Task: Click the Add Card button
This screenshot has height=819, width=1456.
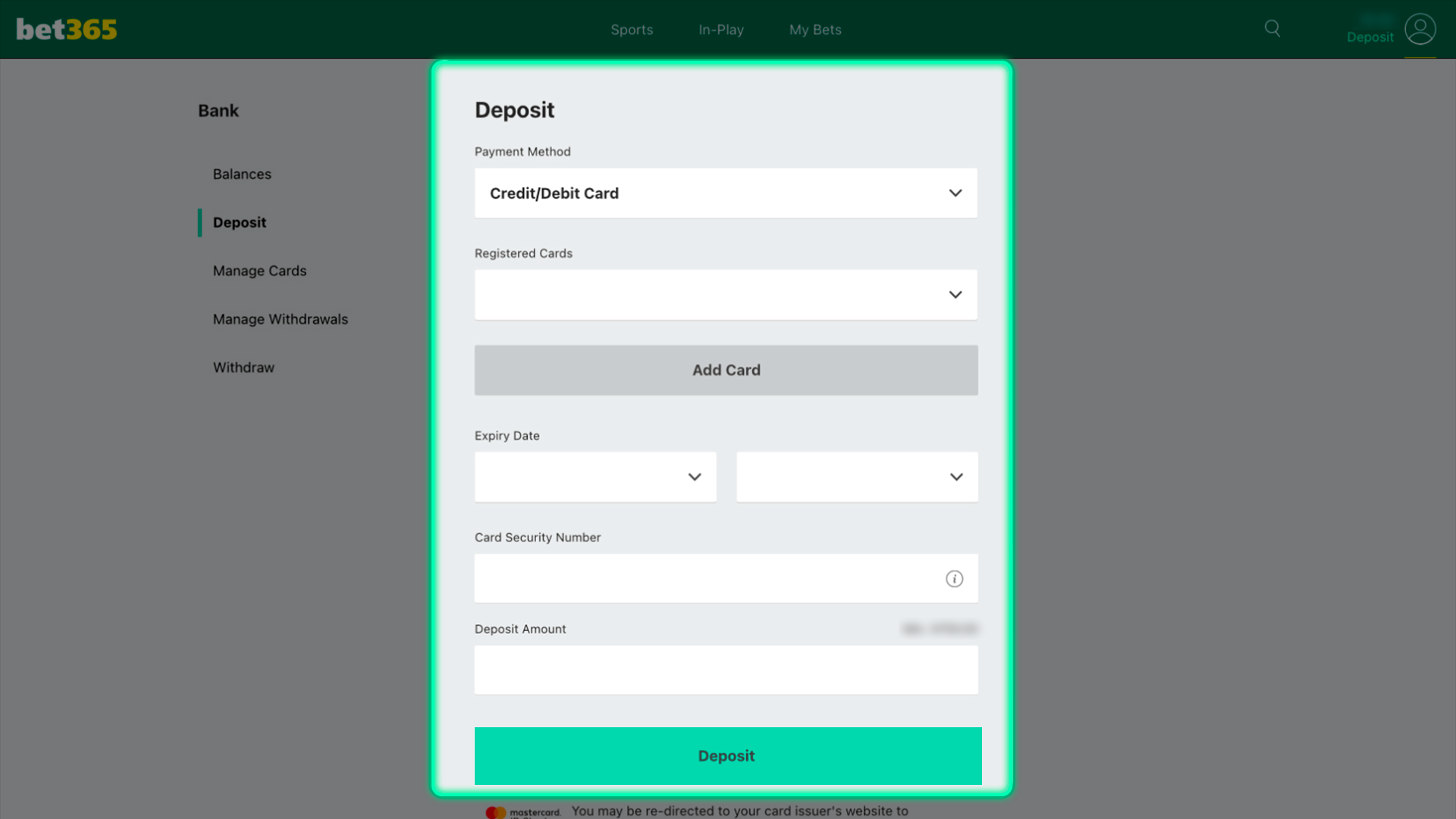Action: (x=726, y=370)
